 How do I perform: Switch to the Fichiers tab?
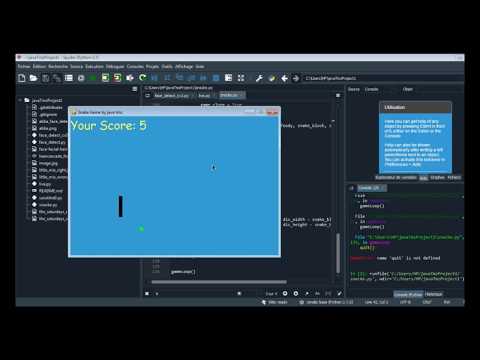454,178
